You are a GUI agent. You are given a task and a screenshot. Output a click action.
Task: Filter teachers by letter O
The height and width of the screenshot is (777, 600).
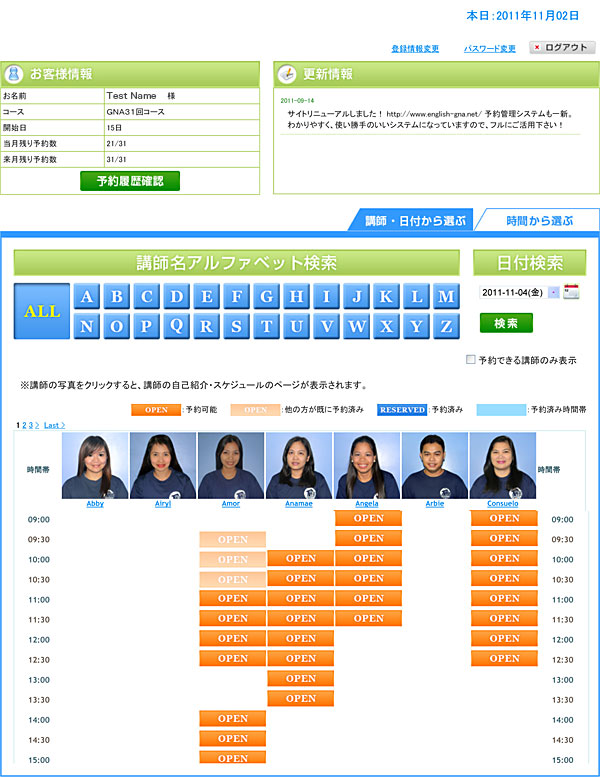(116, 326)
